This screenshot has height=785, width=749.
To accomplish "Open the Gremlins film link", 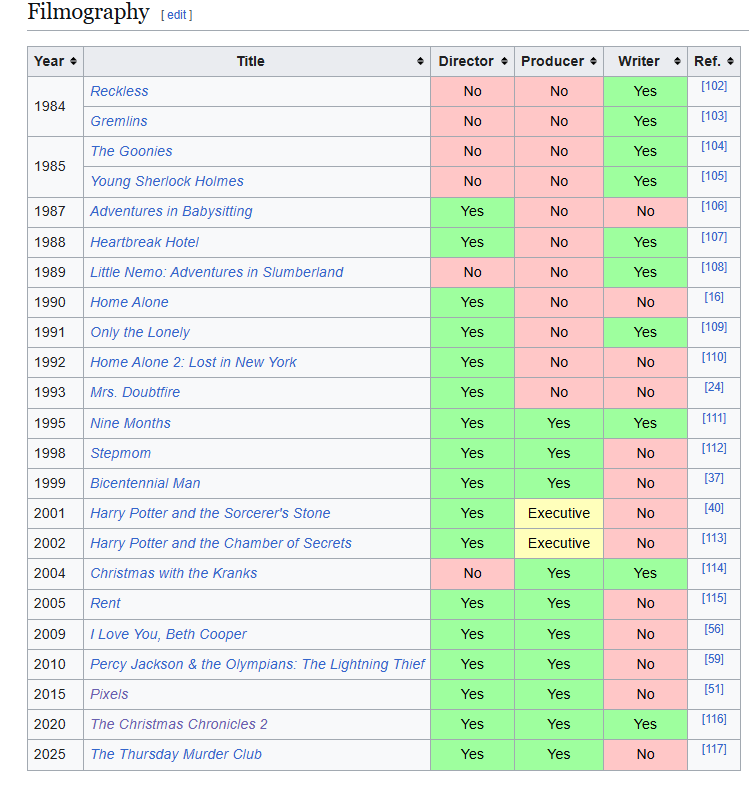I will pos(119,121).
